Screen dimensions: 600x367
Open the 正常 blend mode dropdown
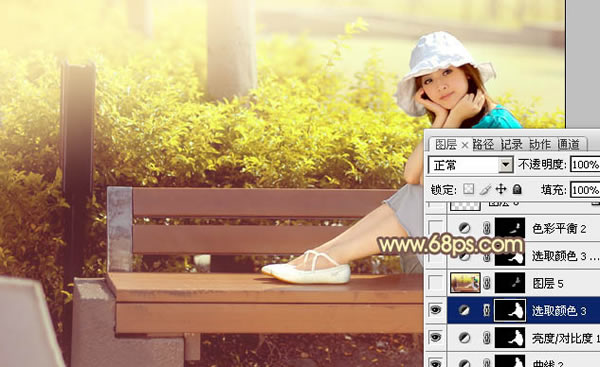[x=471, y=165]
